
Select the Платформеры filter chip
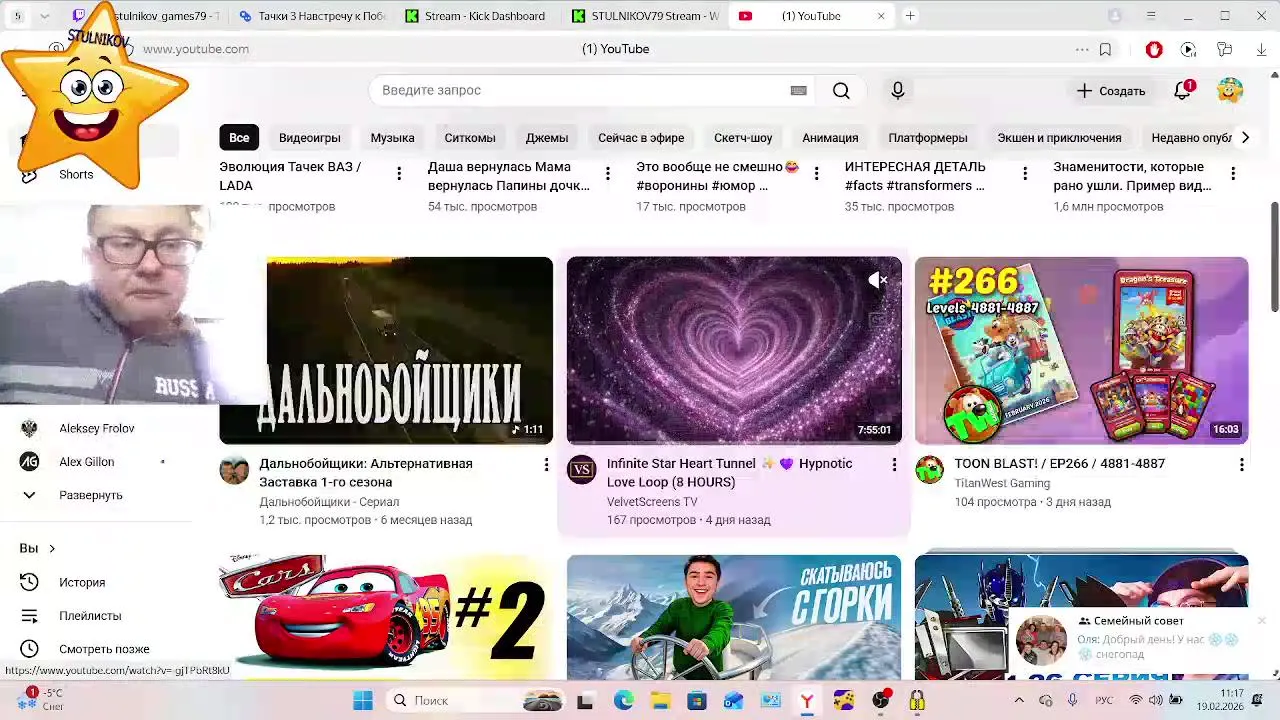[928, 138]
